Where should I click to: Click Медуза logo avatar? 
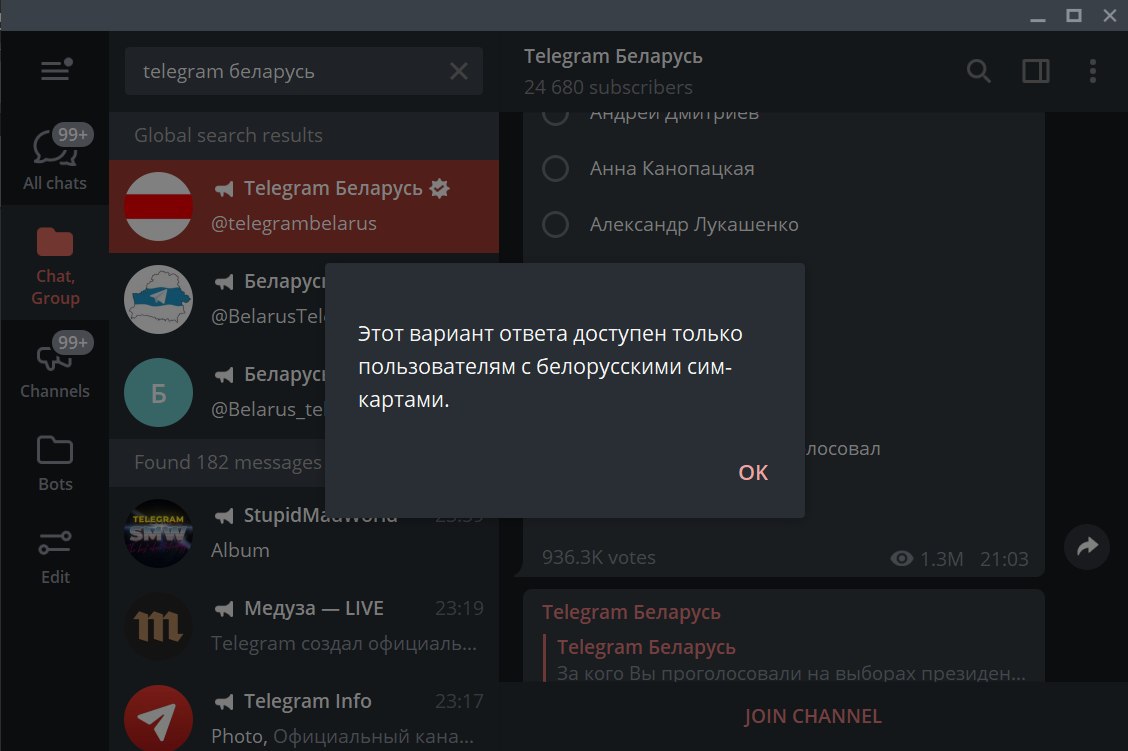[158, 627]
